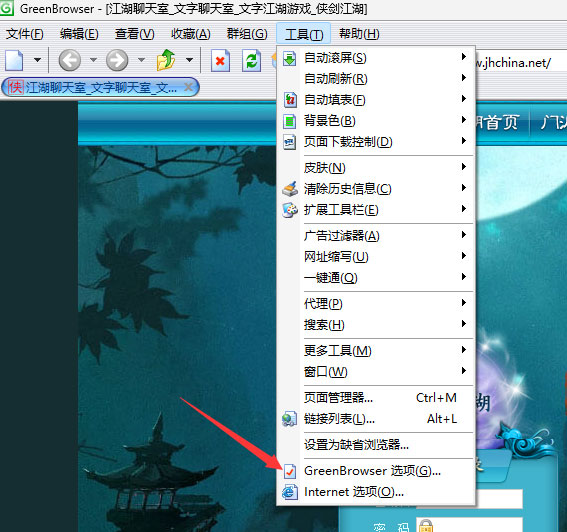Expand the 自动填表(F) submenu arrow
The height and width of the screenshot is (532, 567).
coord(464,99)
